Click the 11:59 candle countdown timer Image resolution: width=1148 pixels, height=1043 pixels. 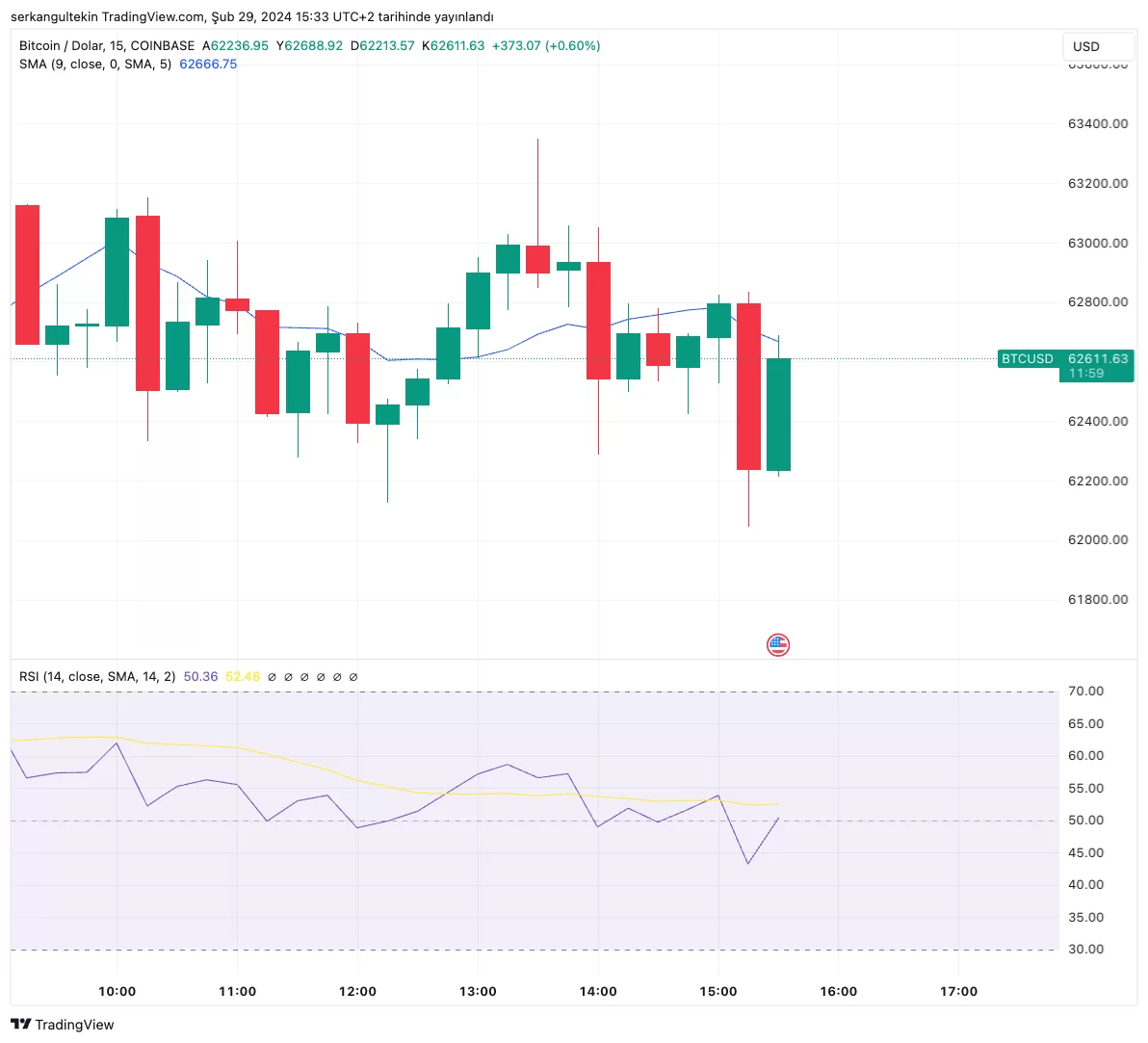[x=1086, y=374]
